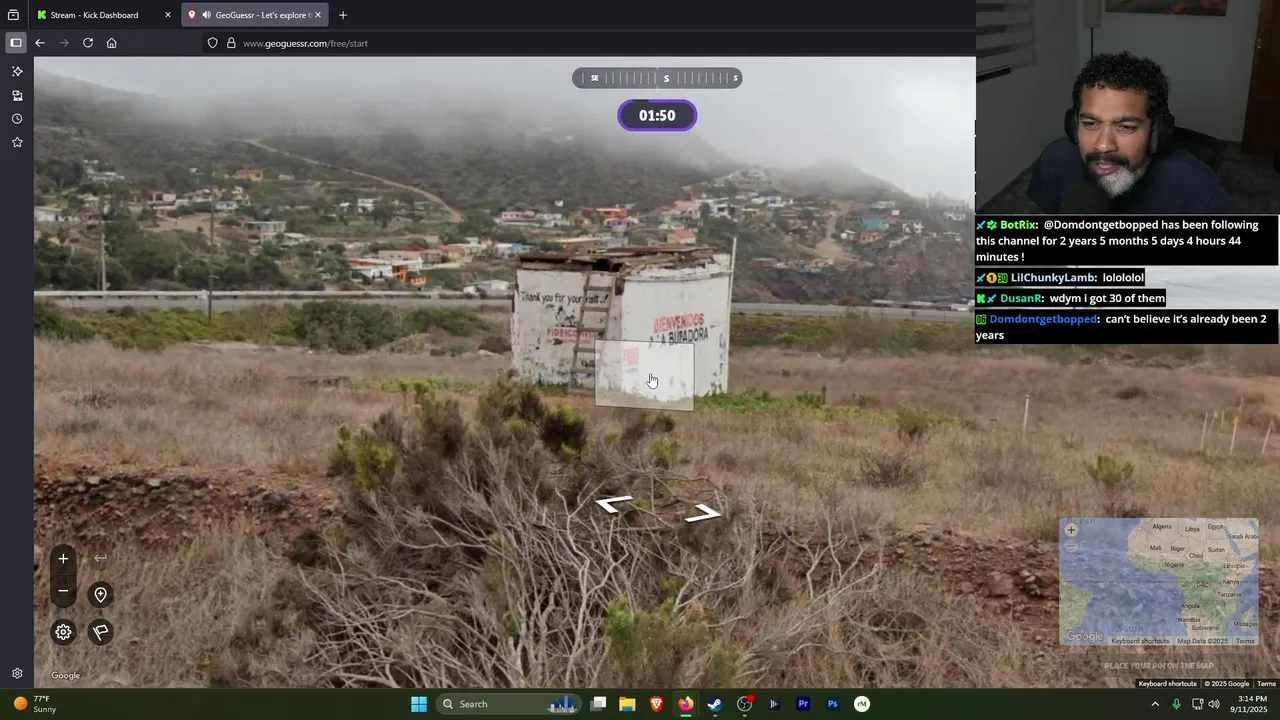Screen dimensions: 1280x720
Task: Click the compass bar heading indicator
Action: [657, 78]
